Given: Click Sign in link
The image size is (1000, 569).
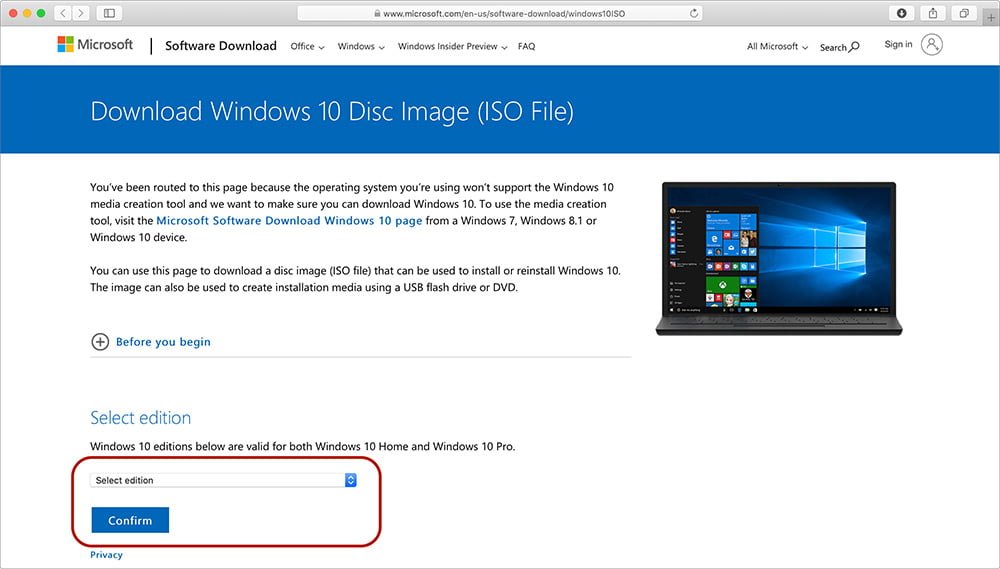Looking at the screenshot, I should click(898, 44).
